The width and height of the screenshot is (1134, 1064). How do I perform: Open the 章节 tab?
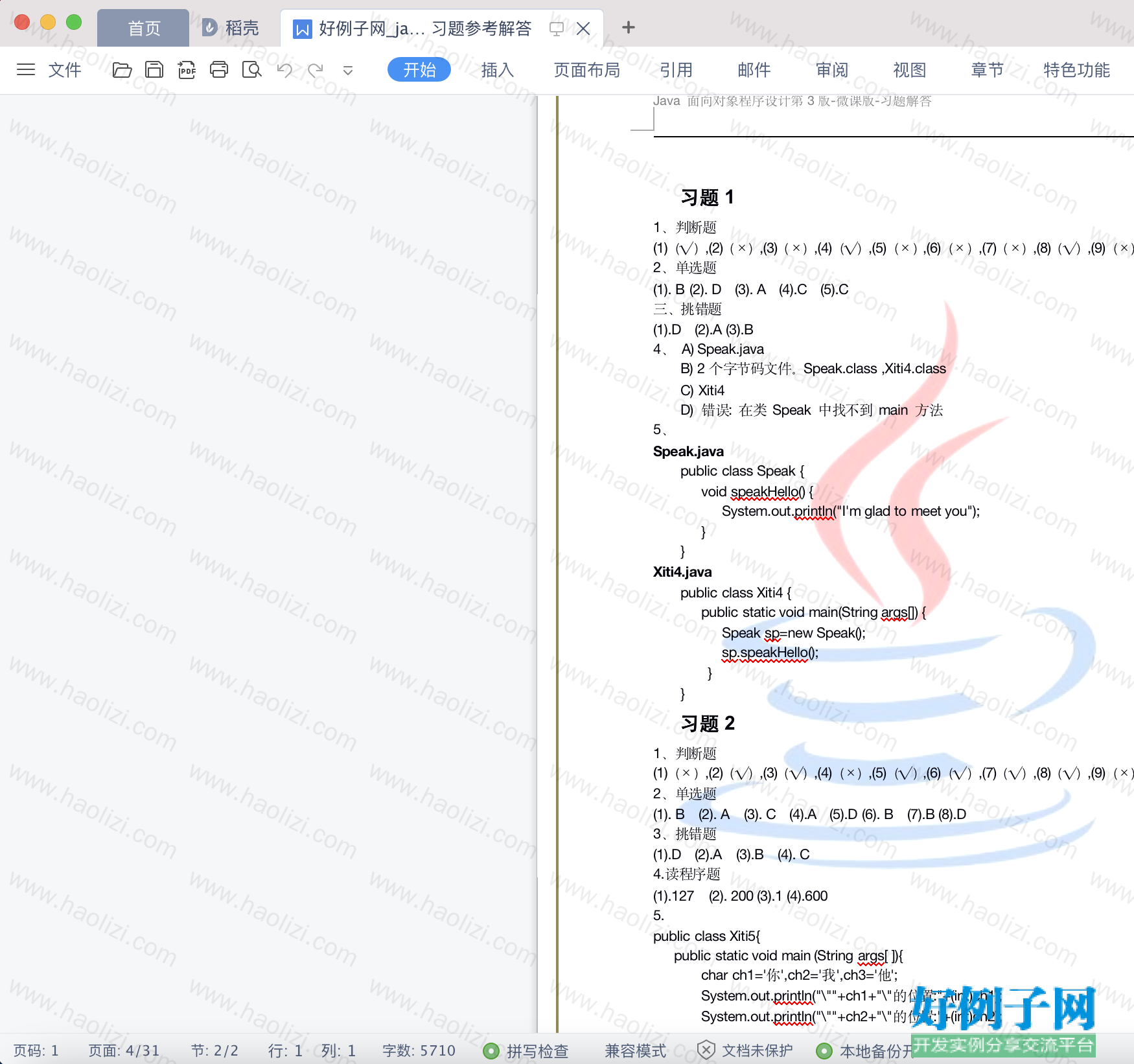988,69
